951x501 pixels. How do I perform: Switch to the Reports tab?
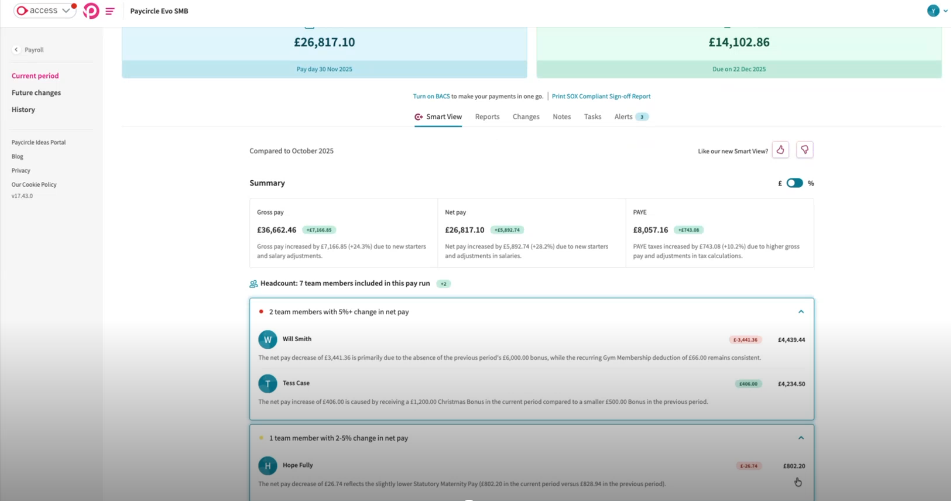click(x=487, y=117)
